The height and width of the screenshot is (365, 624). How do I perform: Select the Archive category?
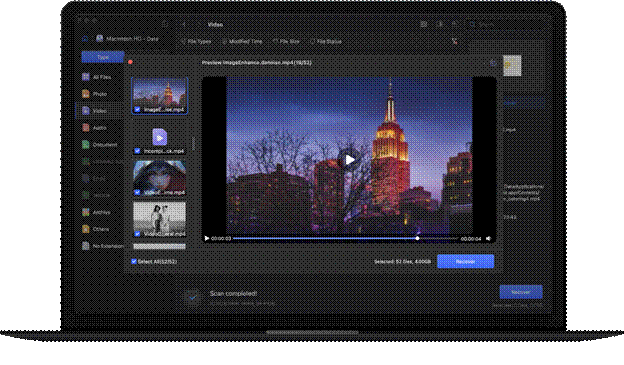coord(96,212)
